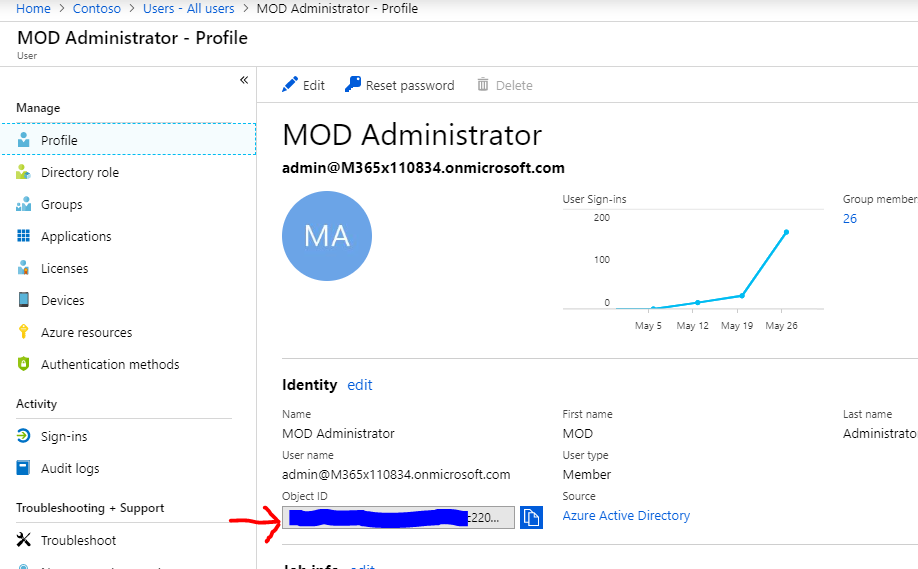Image resolution: width=918 pixels, height=569 pixels.
Task: Click the Applications grid icon
Action: coord(23,236)
